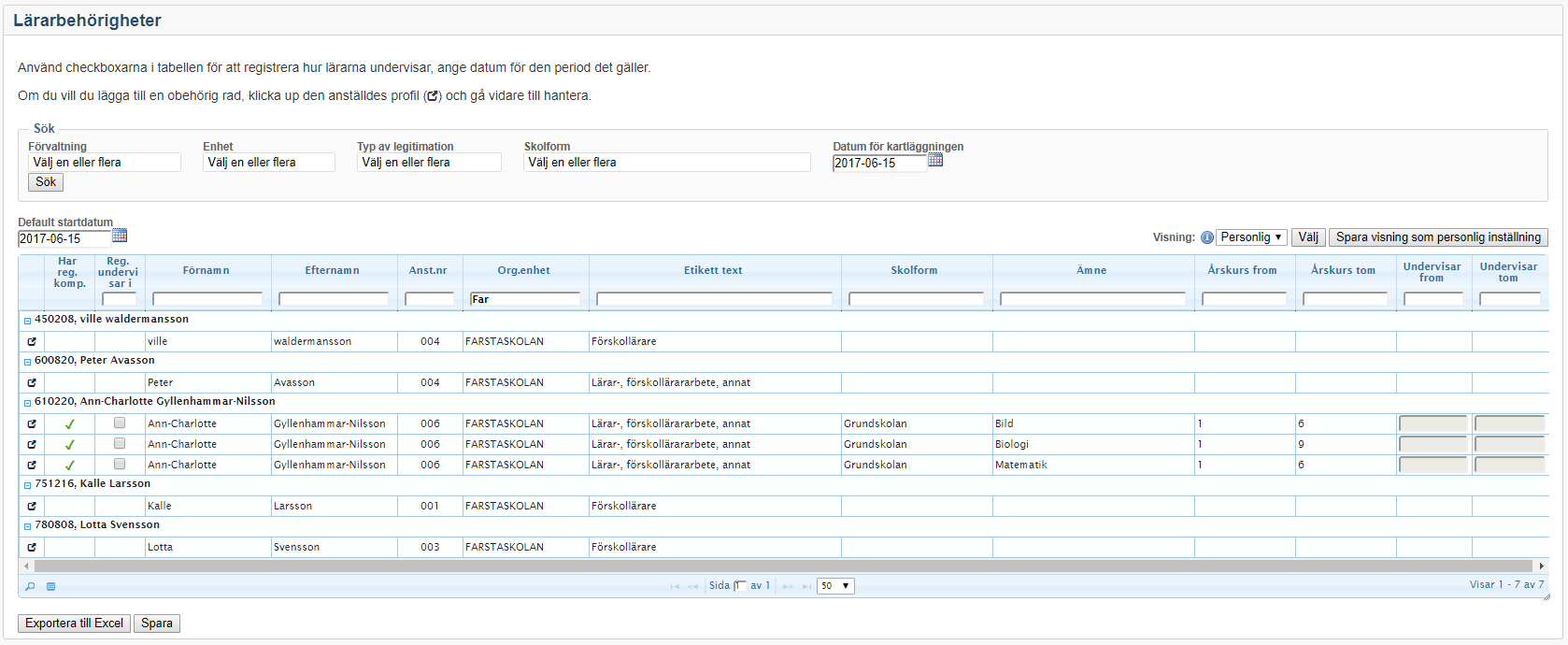This screenshot has width=1568, height=645.
Task: Toggle the checkbox on the Matematik row
Action: (120, 464)
